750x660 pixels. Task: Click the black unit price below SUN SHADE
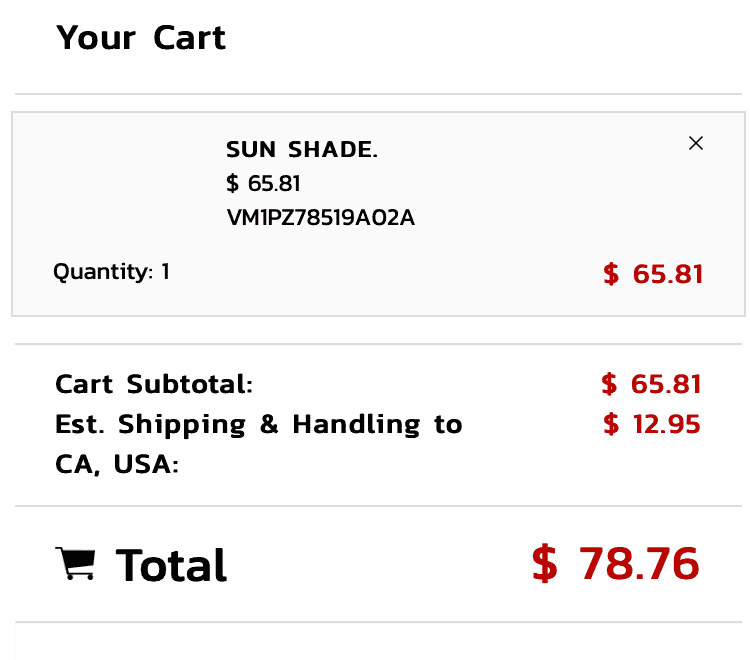coord(263,184)
